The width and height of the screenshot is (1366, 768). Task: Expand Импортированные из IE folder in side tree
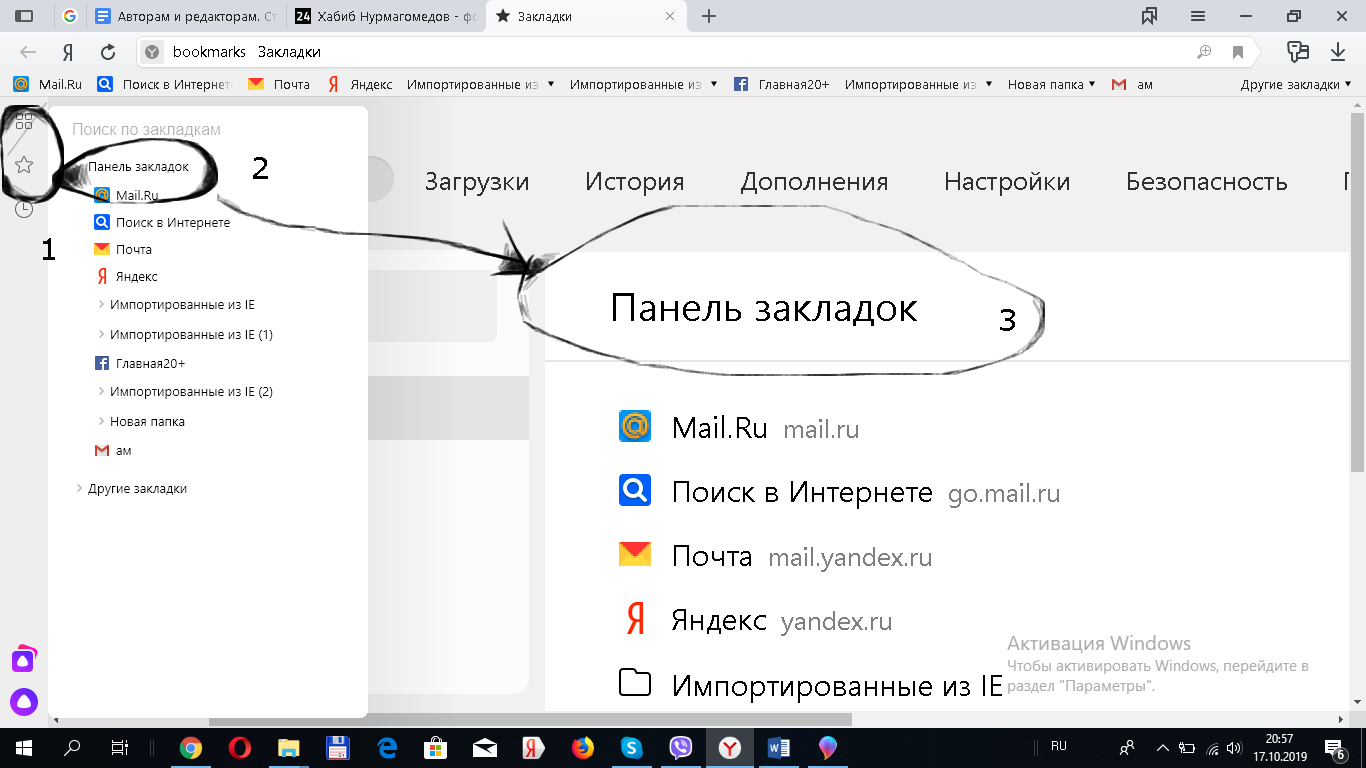click(102, 304)
